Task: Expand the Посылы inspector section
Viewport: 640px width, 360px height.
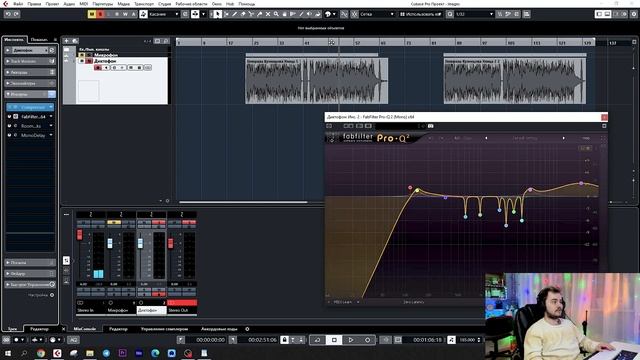Action: [30, 262]
